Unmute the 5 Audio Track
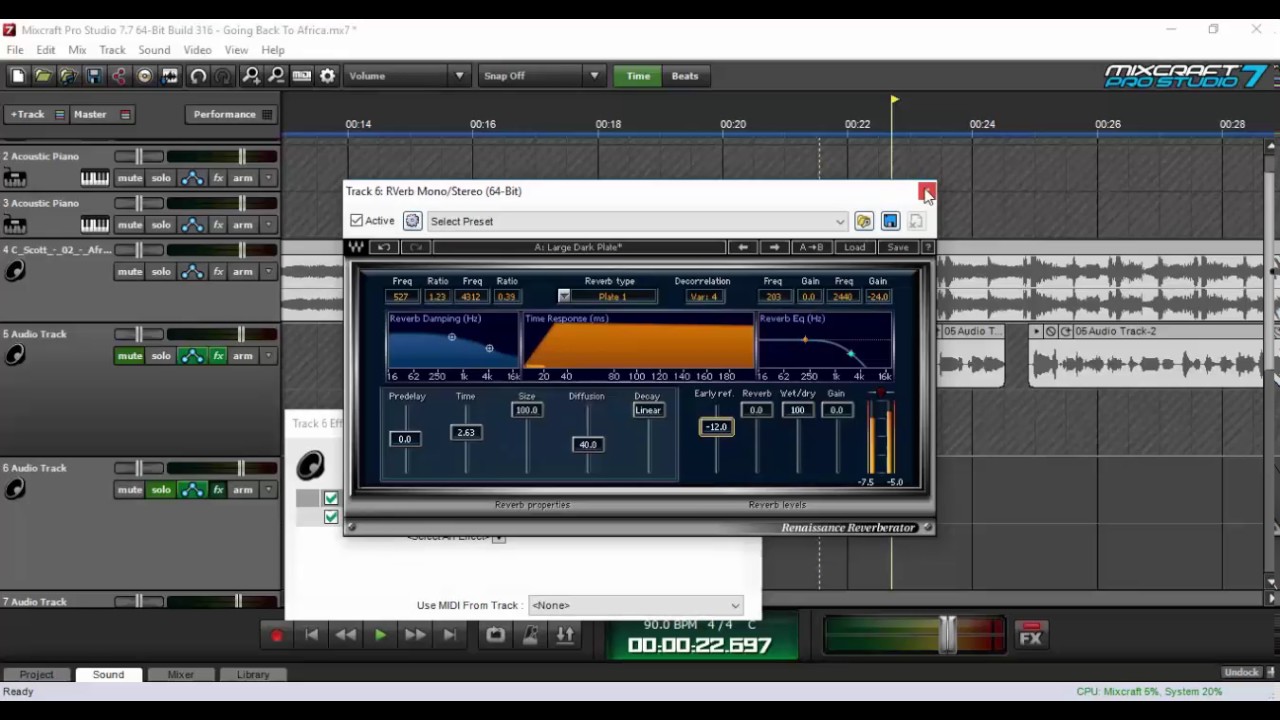This screenshot has width=1280, height=720. tap(130, 356)
